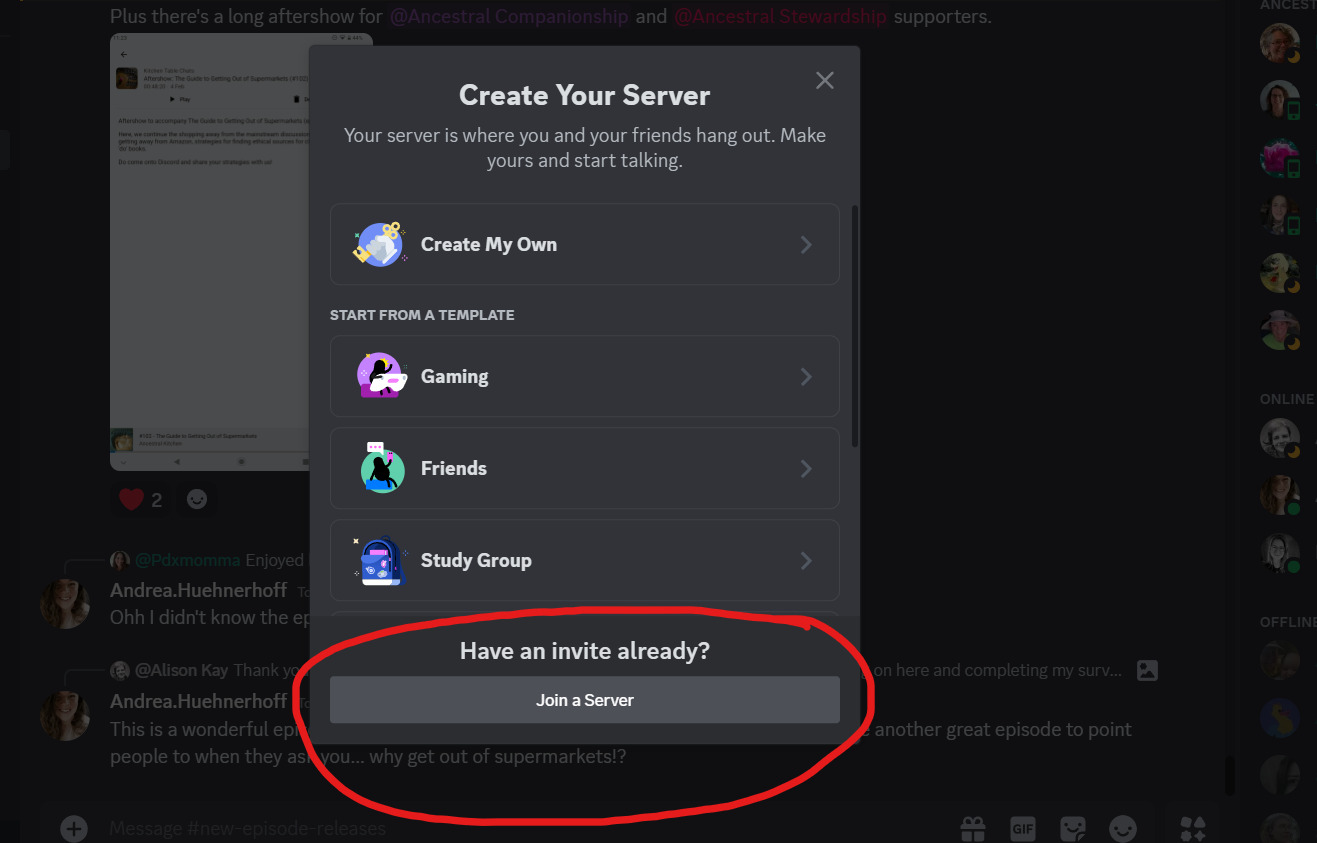Click the OFFLINE header in member list
This screenshot has width=1317, height=843.
[x=1288, y=622]
